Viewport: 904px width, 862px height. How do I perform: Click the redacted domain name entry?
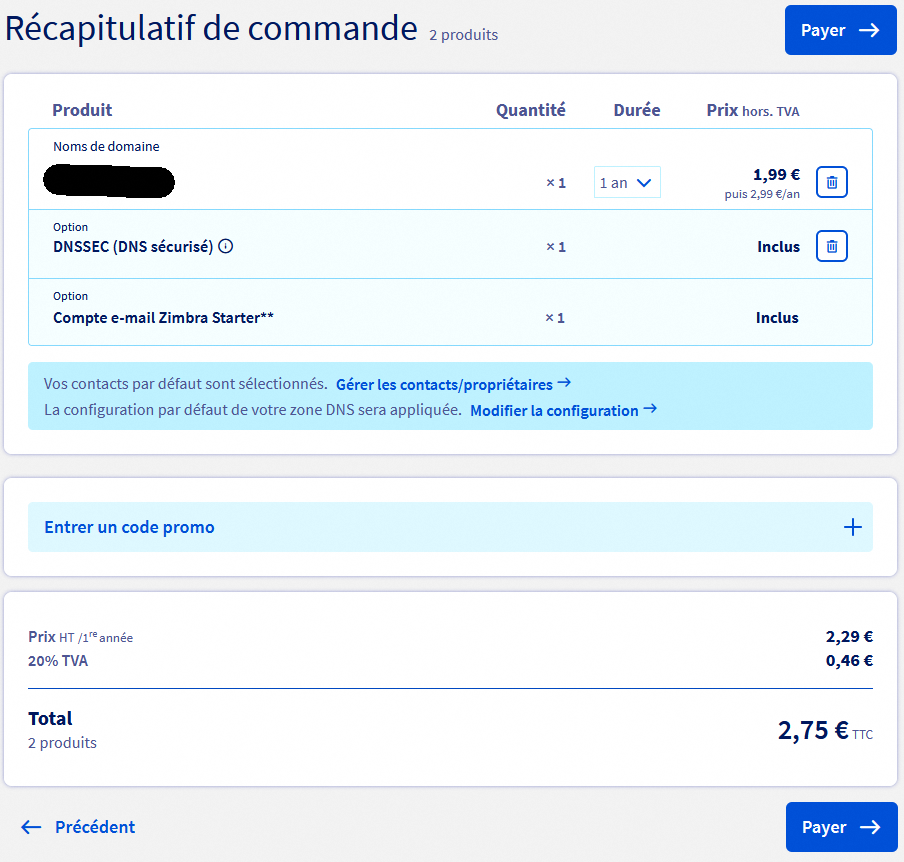tap(110, 183)
